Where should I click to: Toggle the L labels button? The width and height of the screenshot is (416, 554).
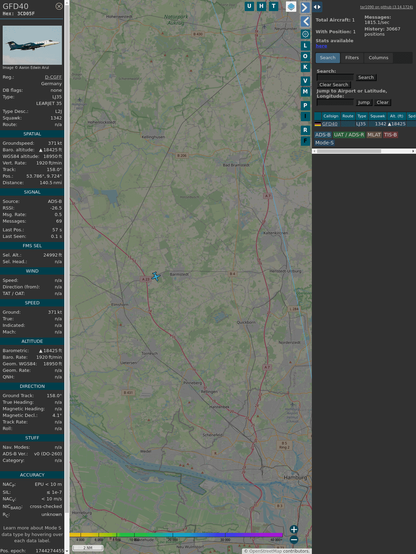[305, 46]
